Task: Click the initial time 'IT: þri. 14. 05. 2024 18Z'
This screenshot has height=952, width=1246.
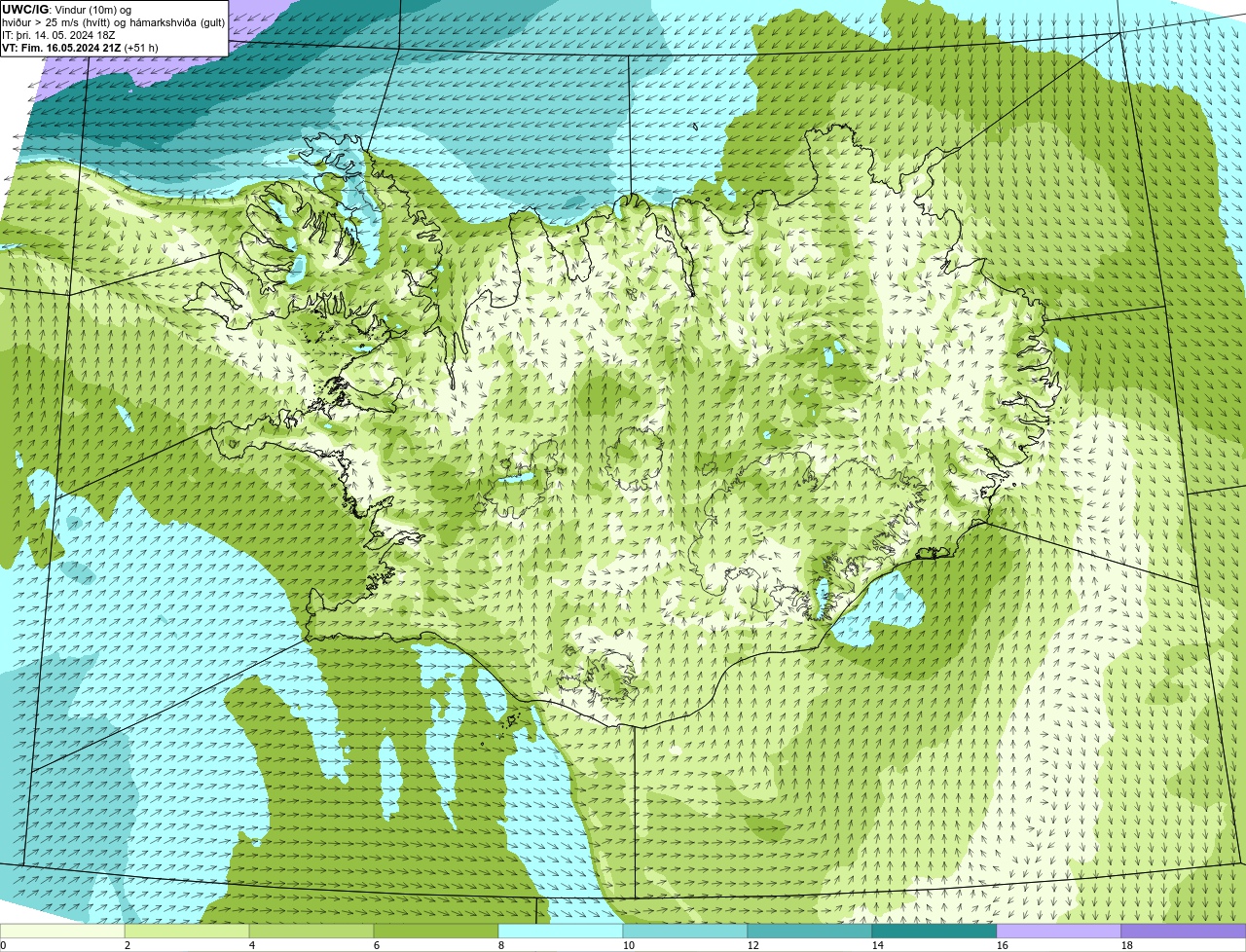Action: 60,35
